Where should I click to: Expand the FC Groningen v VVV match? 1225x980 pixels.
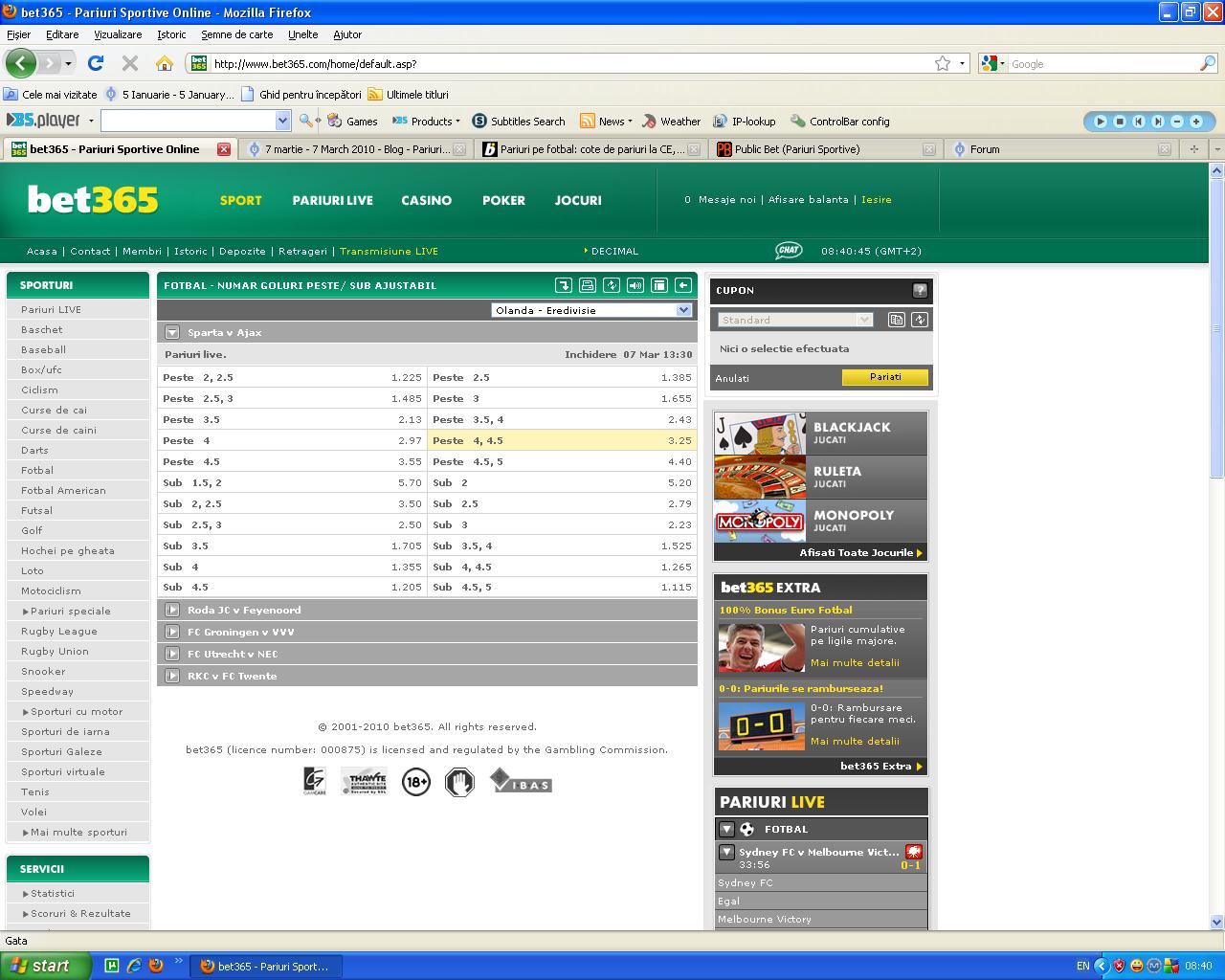(x=172, y=632)
